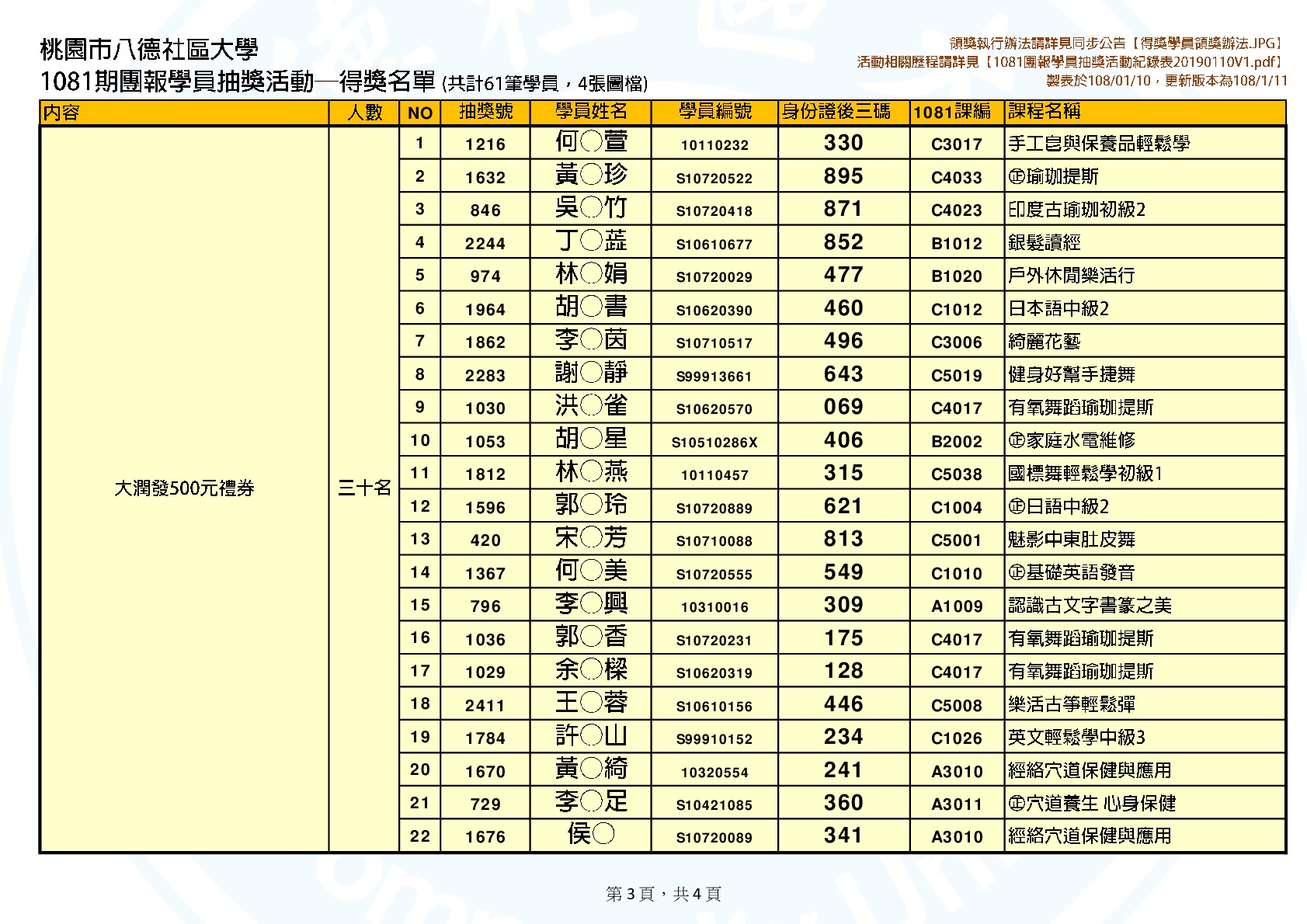The image size is (1307, 924).
Task: Click the circled 正 mark before 穴道養生
Action: pyautogui.click(x=1017, y=804)
